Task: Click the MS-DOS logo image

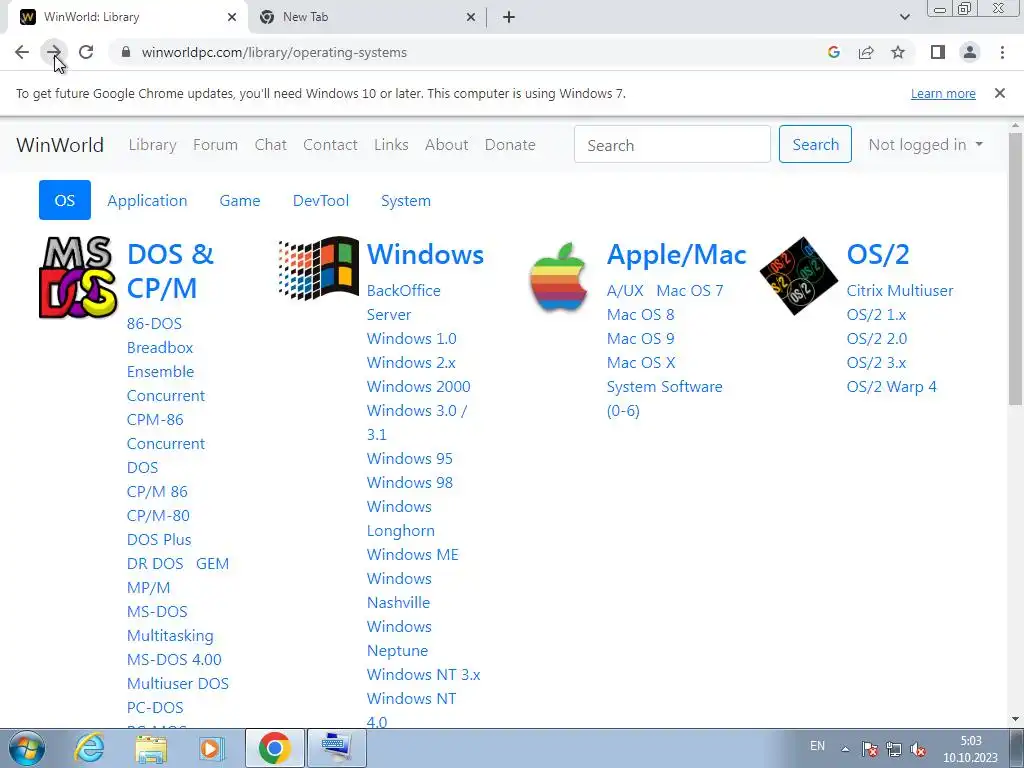Action: (x=78, y=278)
